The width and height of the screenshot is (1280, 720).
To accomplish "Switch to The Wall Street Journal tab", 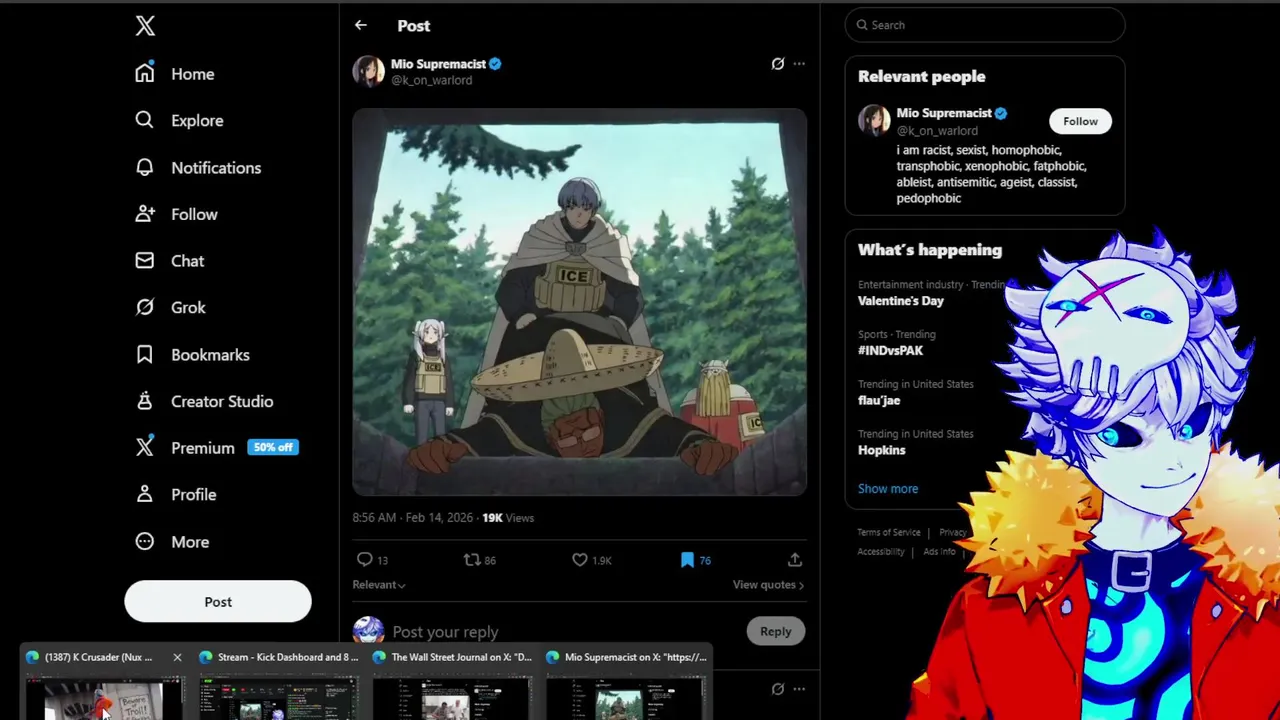I will pyautogui.click(x=452, y=684).
